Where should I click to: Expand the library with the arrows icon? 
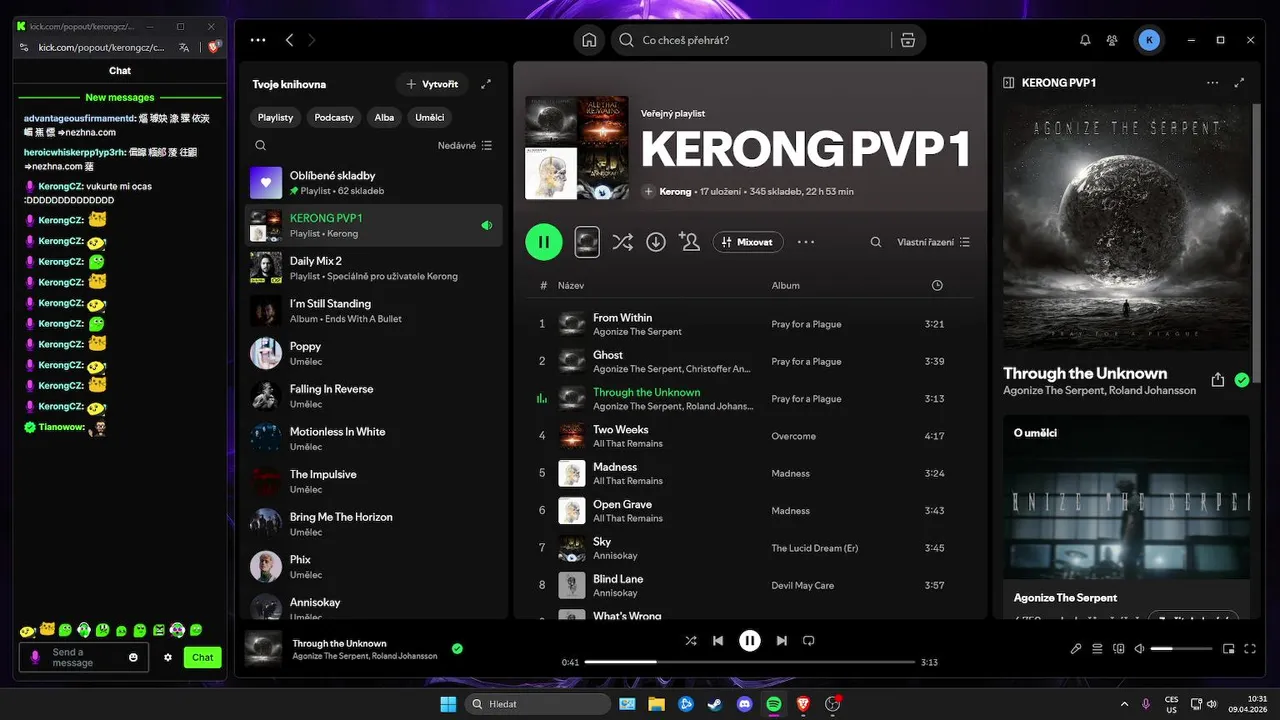(x=486, y=84)
